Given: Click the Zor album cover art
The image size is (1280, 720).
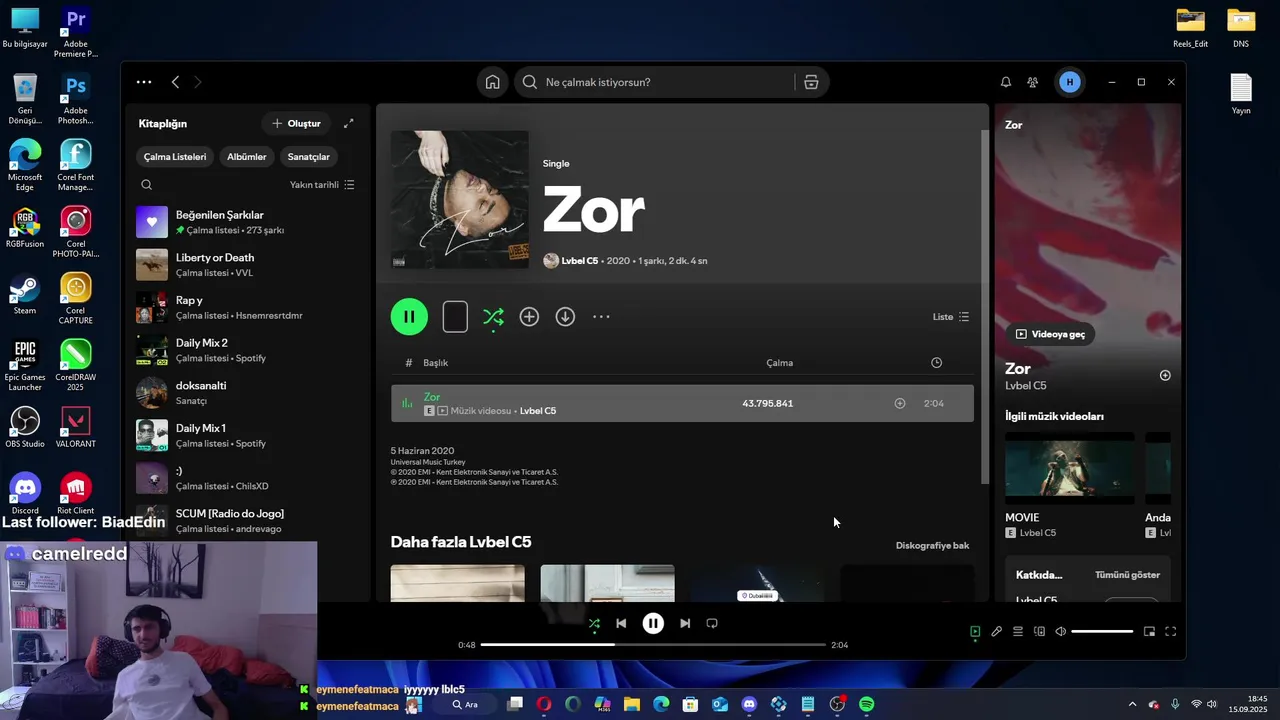Looking at the screenshot, I should click(459, 200).
